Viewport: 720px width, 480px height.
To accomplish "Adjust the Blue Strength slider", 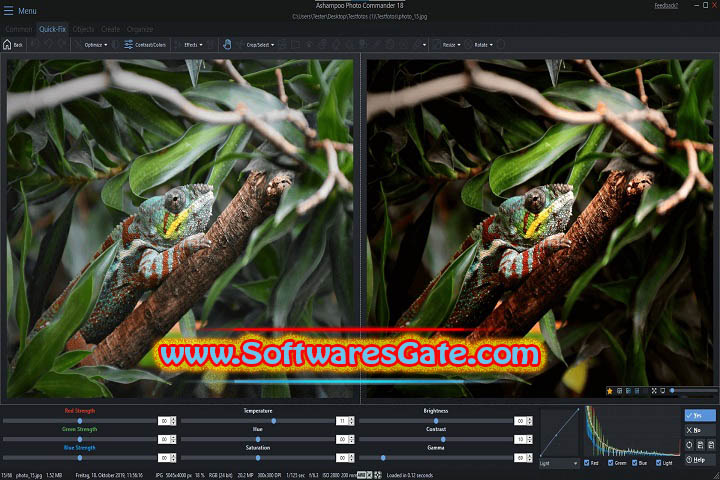I will (x=79, y=458).
